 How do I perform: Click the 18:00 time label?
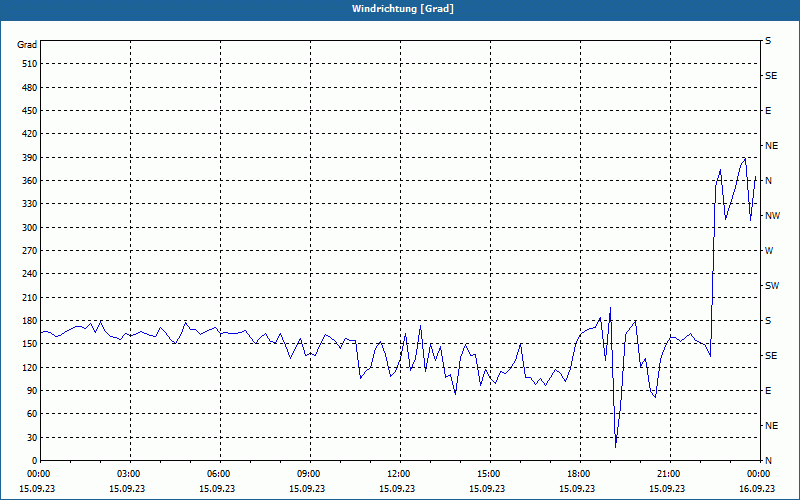(578, 473)
